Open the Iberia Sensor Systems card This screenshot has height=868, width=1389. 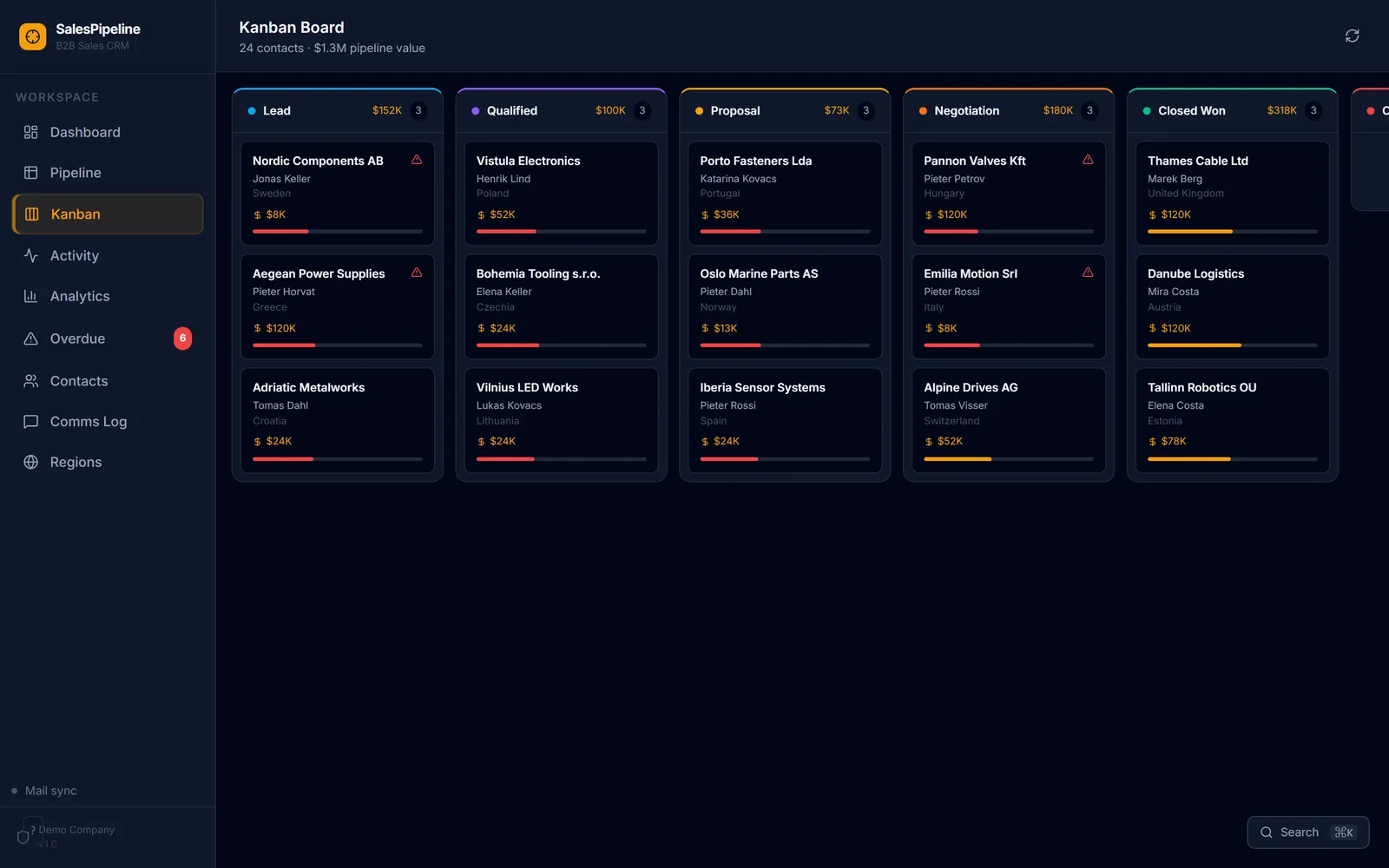point(785,420)
